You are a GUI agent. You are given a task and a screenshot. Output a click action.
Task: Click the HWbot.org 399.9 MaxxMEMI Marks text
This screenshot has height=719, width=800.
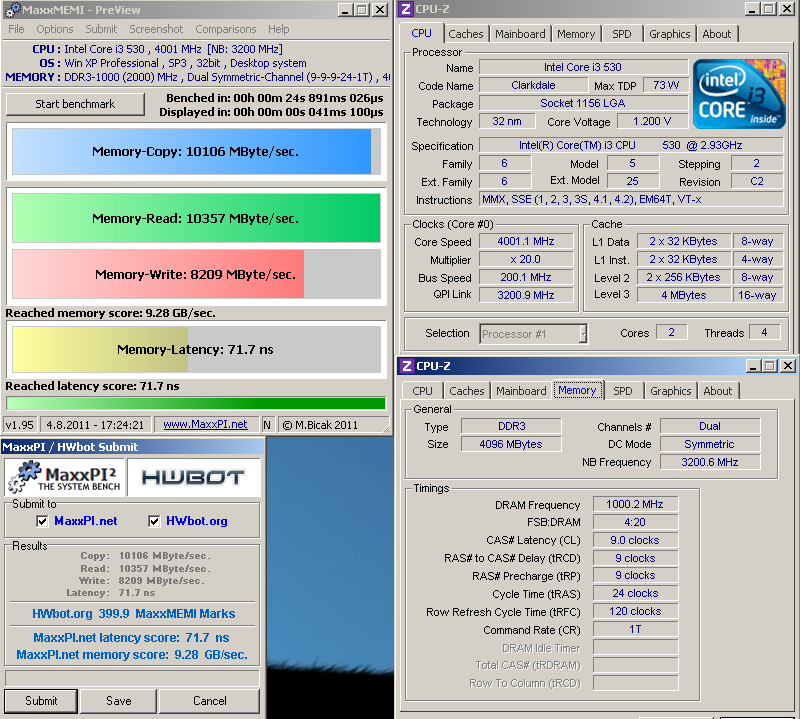(133, 614)
